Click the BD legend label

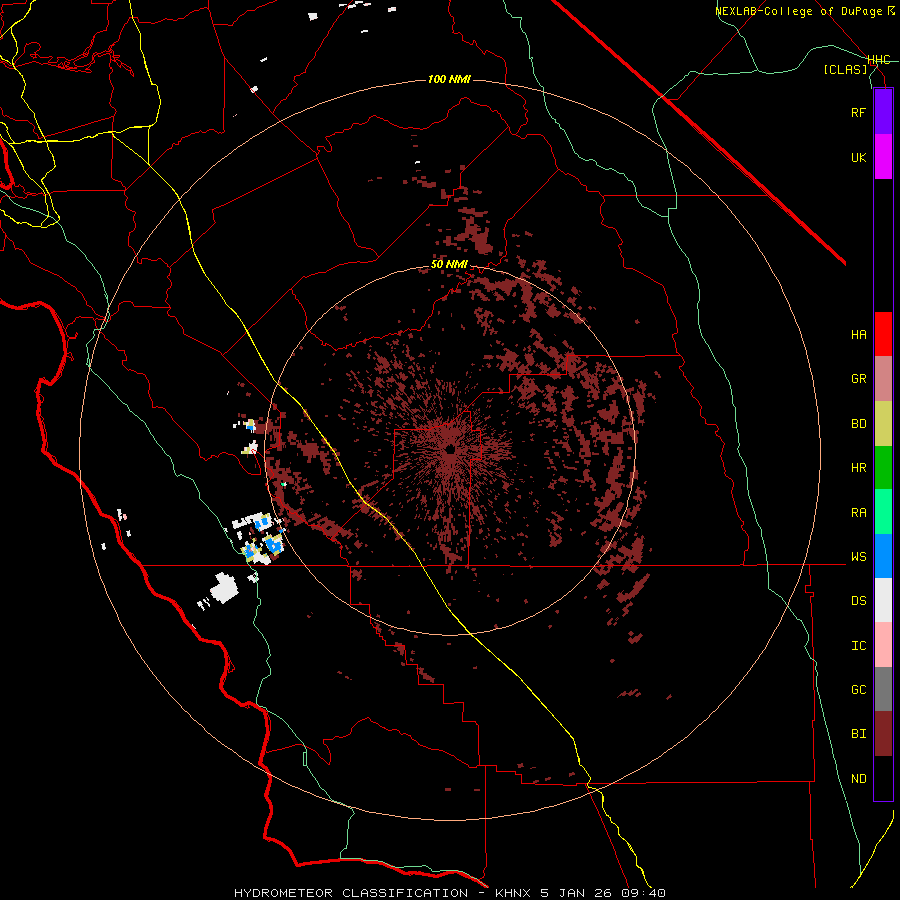(858, 424)
